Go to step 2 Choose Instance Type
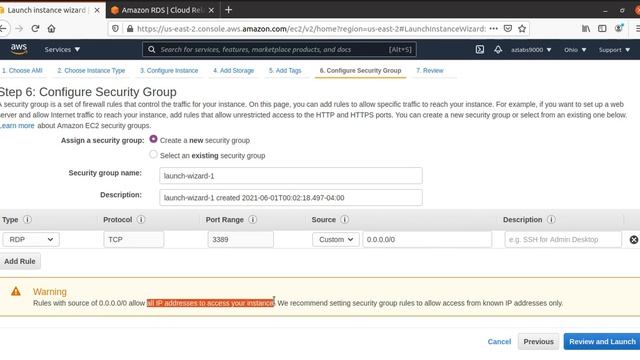Screen dimensions: 640x360 91,71
